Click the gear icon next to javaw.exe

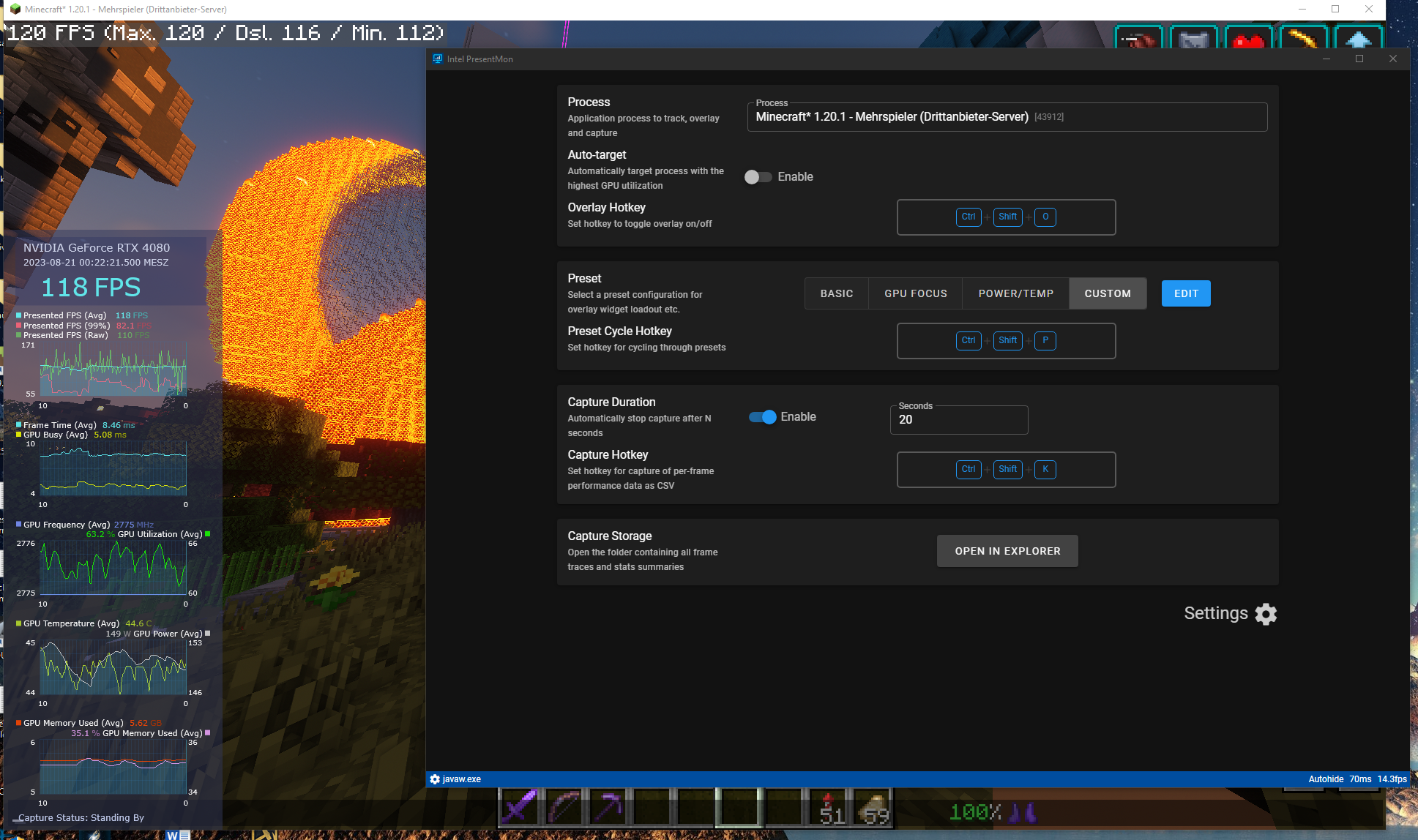[x=433, y=779]
